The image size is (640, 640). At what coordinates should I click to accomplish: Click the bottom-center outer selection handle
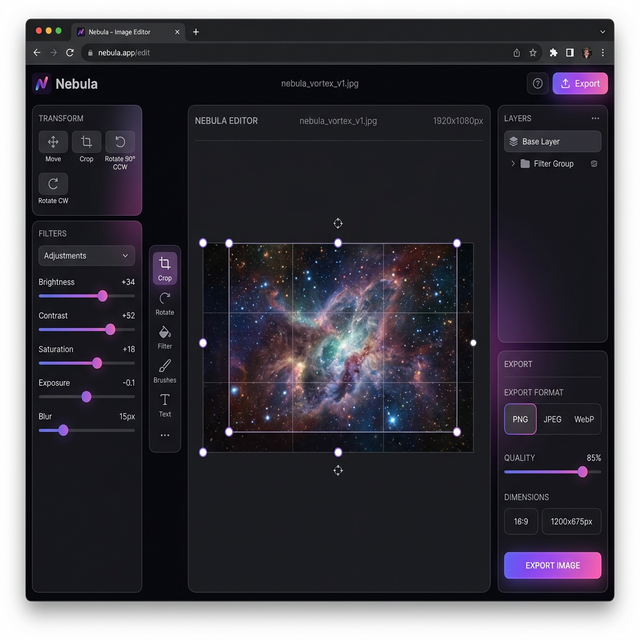point(338,452)
